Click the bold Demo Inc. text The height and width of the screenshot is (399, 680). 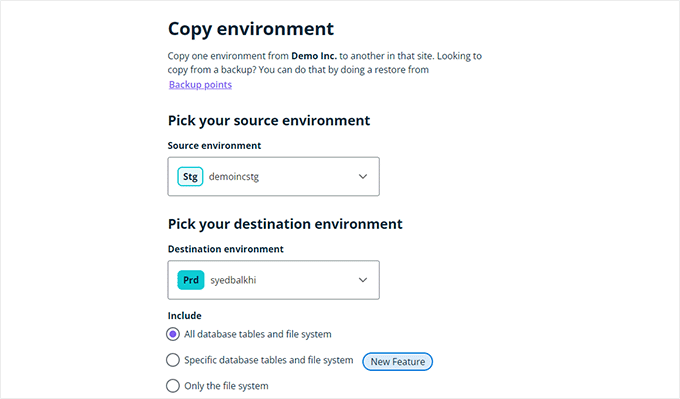click(x=314, y=56)
